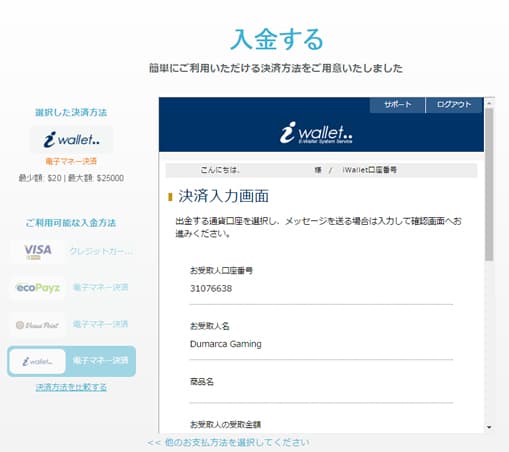Click the ログアウト tab
509x452 pixels.
tap(454, 105)
